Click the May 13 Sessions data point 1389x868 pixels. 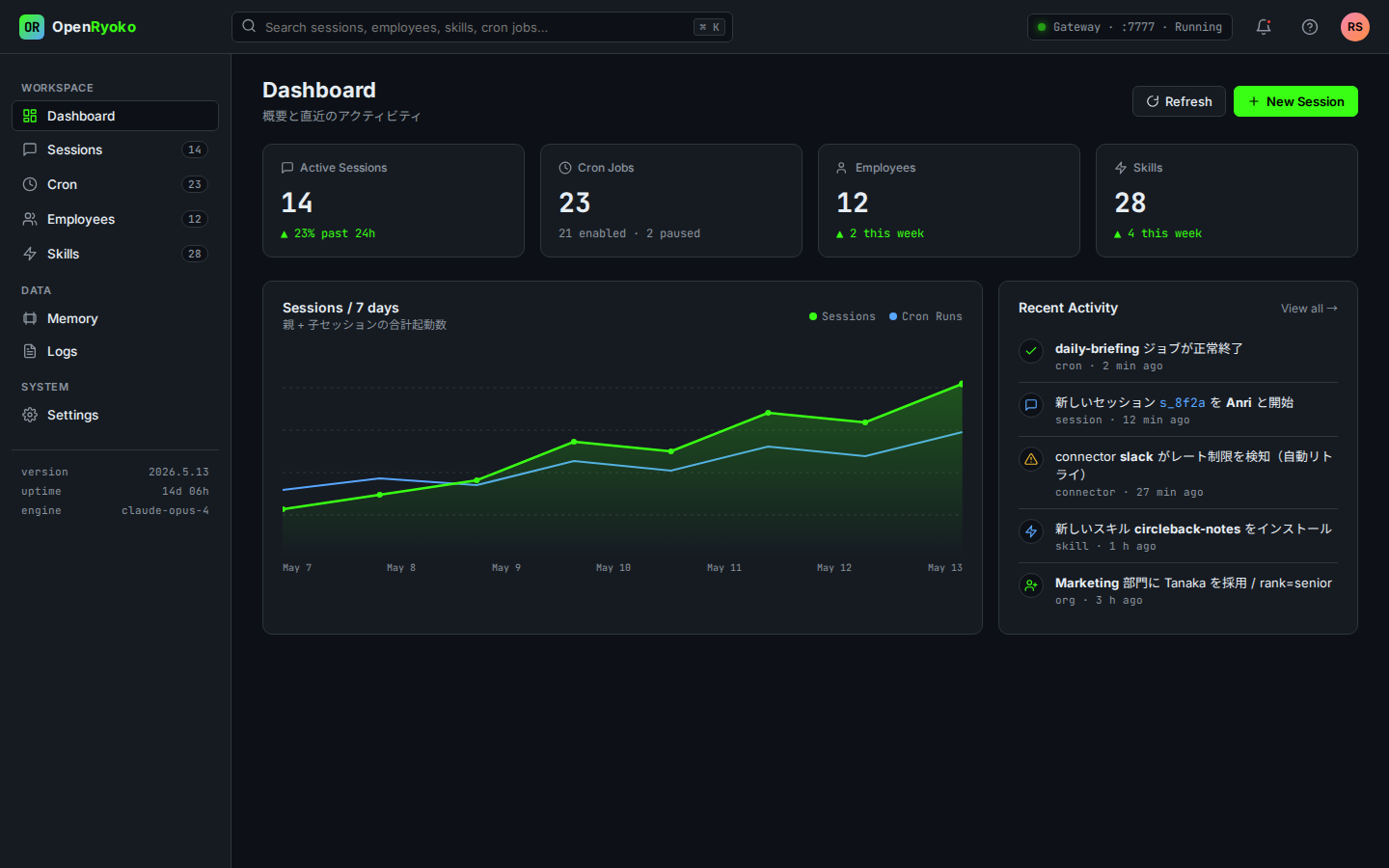(x=961, y=384)
